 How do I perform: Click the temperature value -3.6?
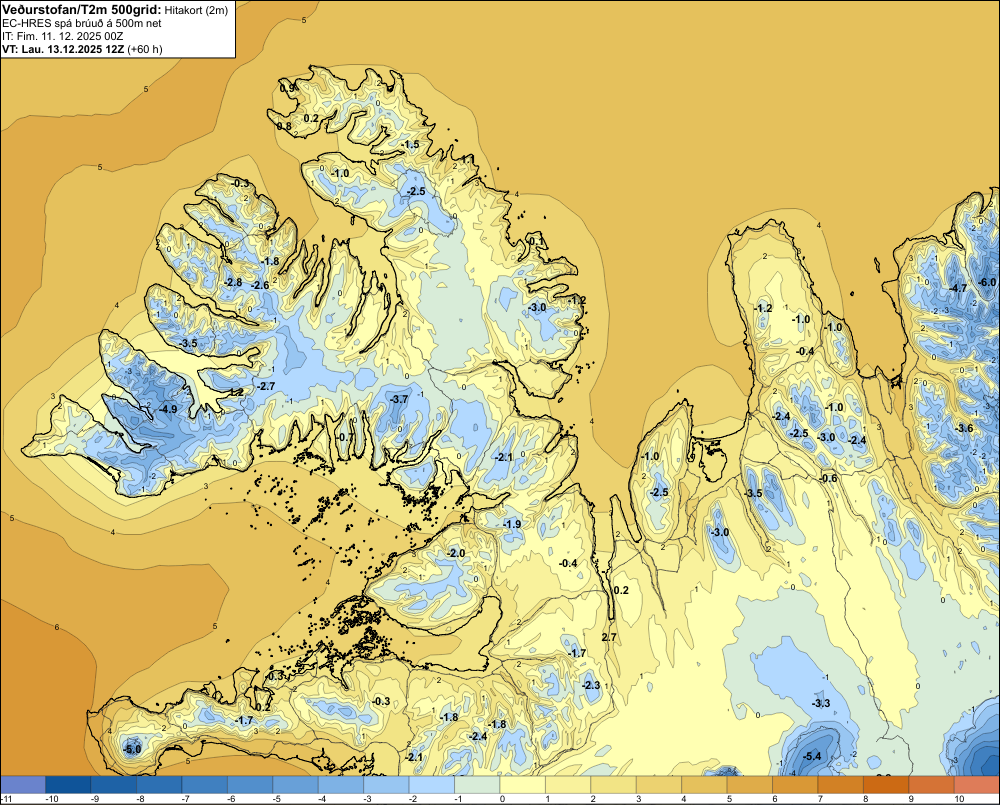(964, 428)
